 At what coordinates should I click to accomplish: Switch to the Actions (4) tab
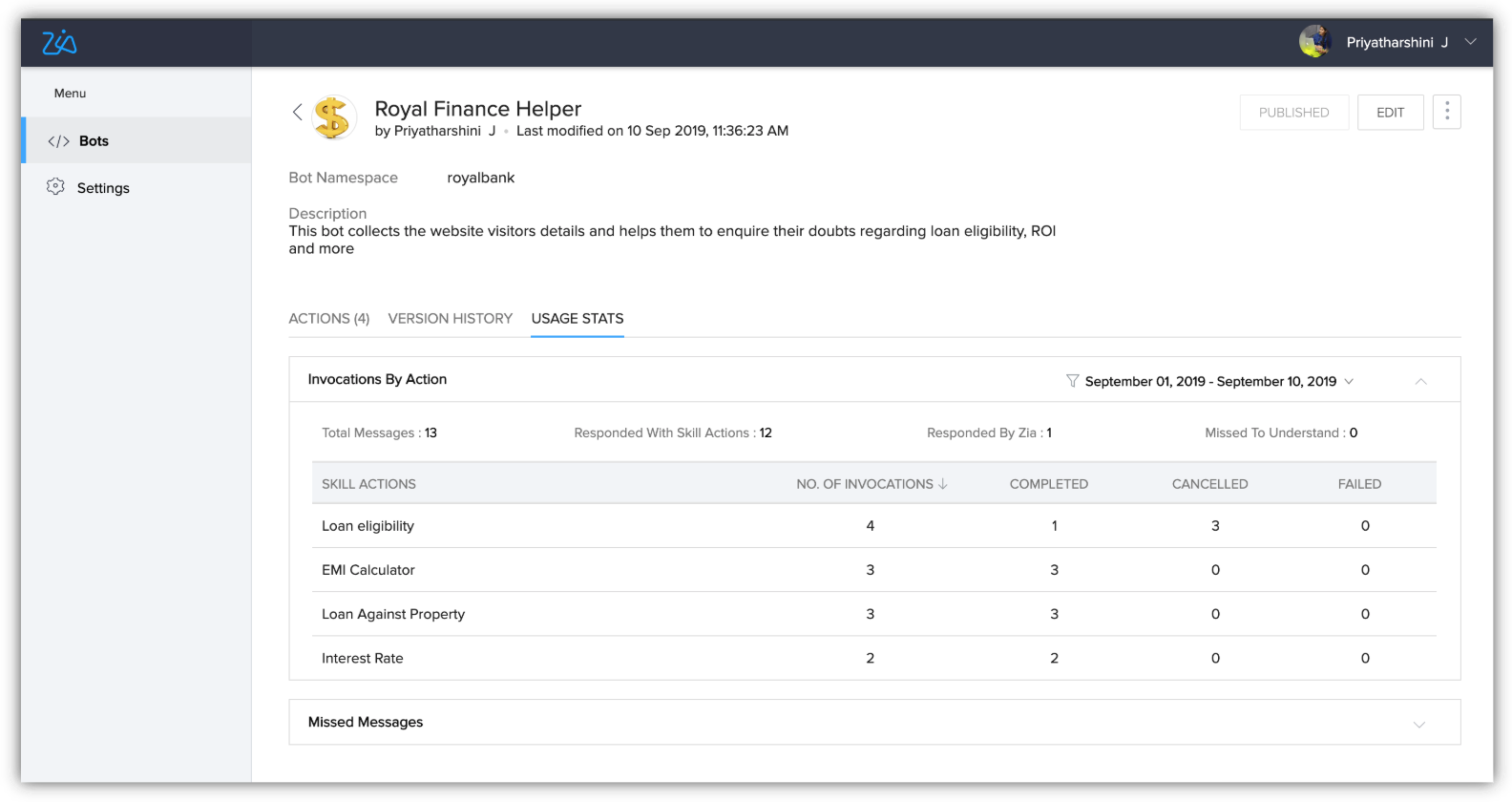(x=328, y=319)
